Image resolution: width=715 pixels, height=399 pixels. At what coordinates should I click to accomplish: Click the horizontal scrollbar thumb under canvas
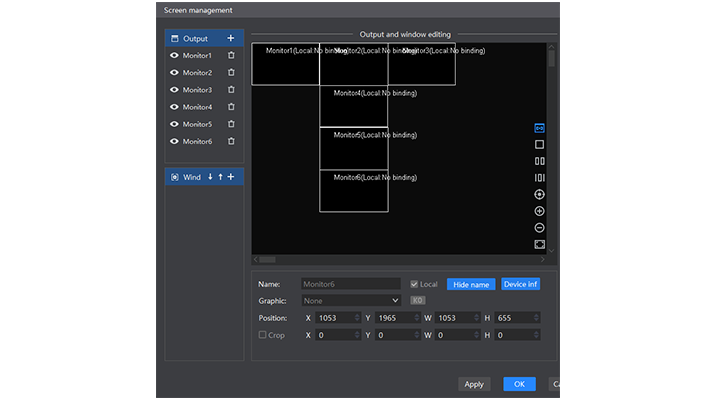pyautogui.click(x=267, y=259)
